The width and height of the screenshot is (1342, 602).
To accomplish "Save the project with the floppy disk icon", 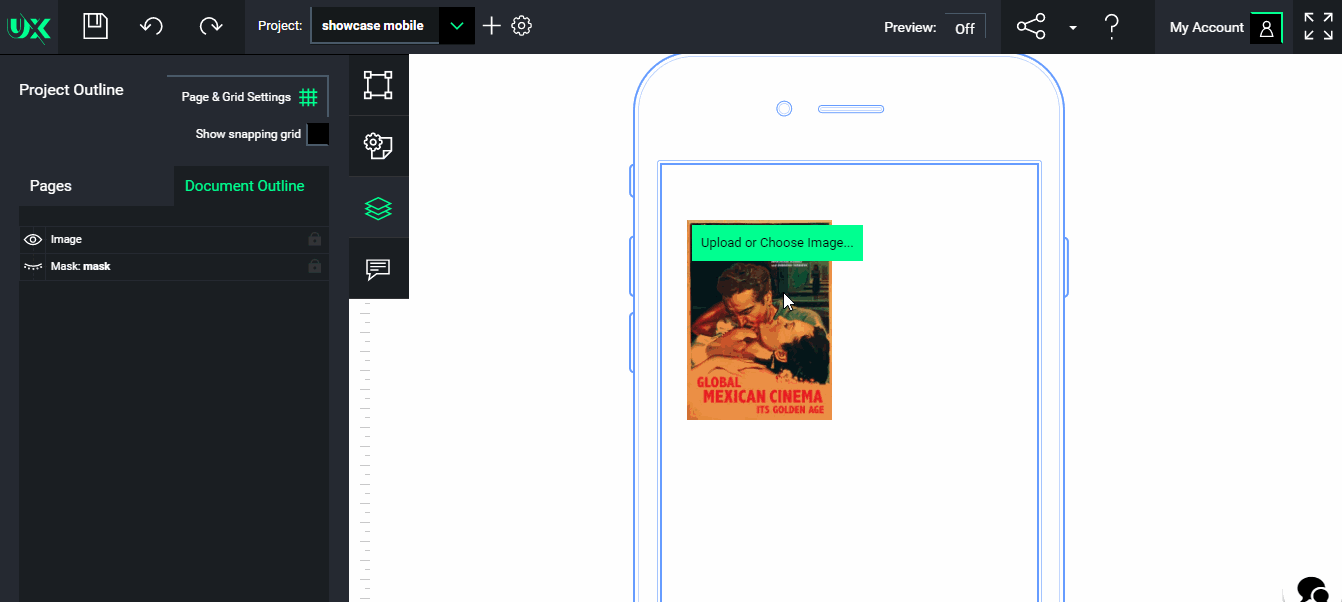I will tap(95, 26).
